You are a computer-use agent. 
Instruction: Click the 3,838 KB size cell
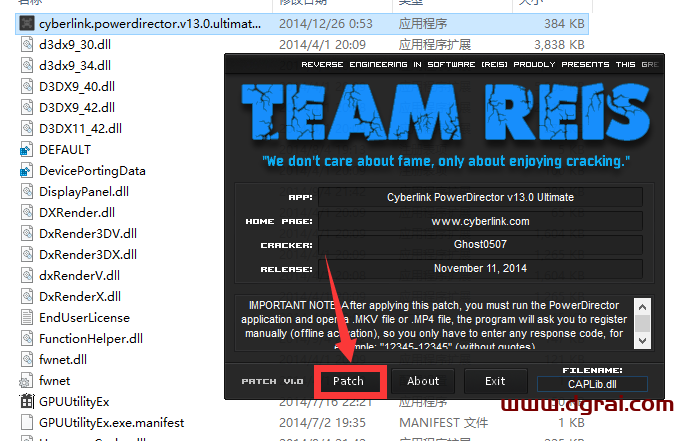(559, 45)
